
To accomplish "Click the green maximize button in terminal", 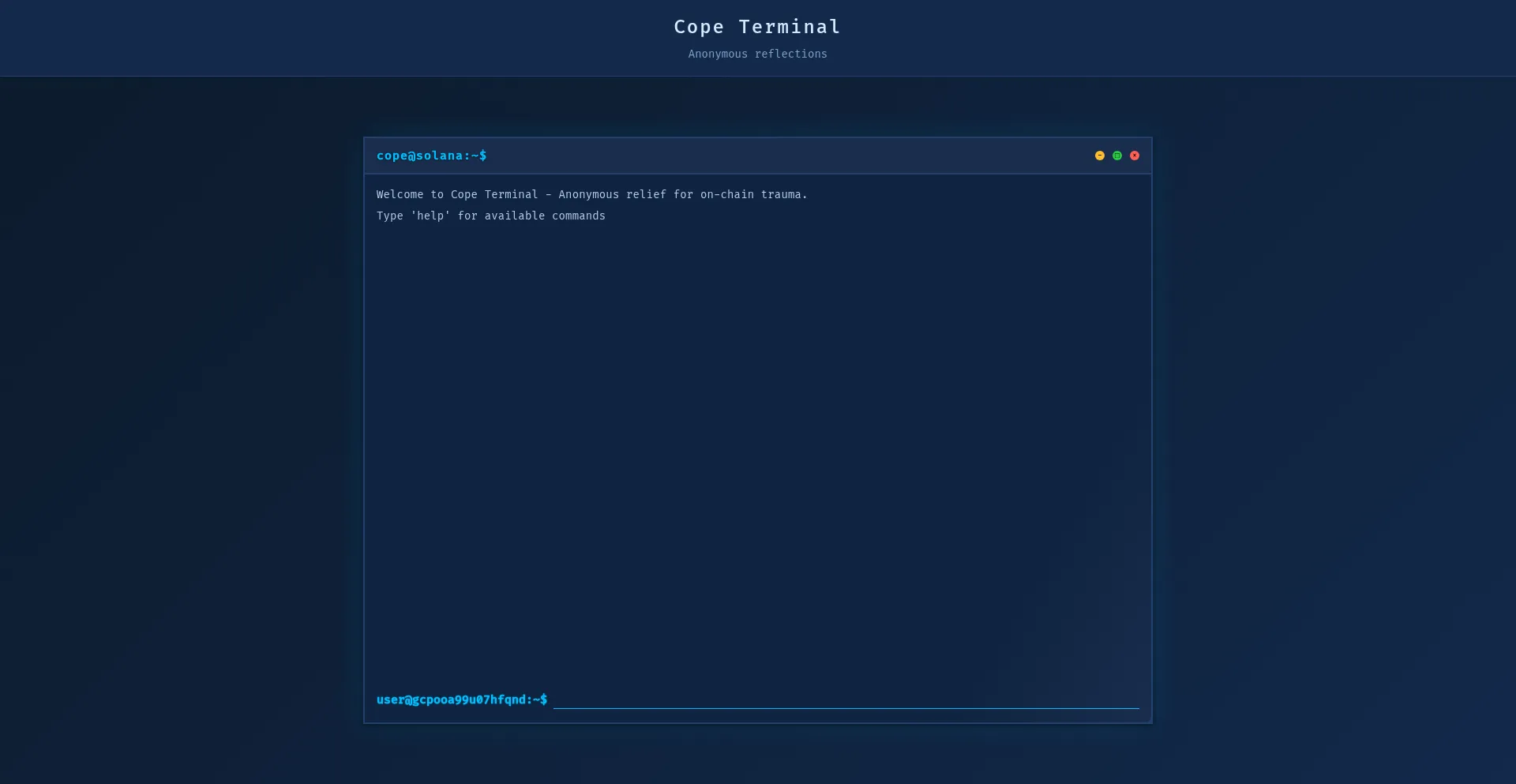I will coord(1116,156).
